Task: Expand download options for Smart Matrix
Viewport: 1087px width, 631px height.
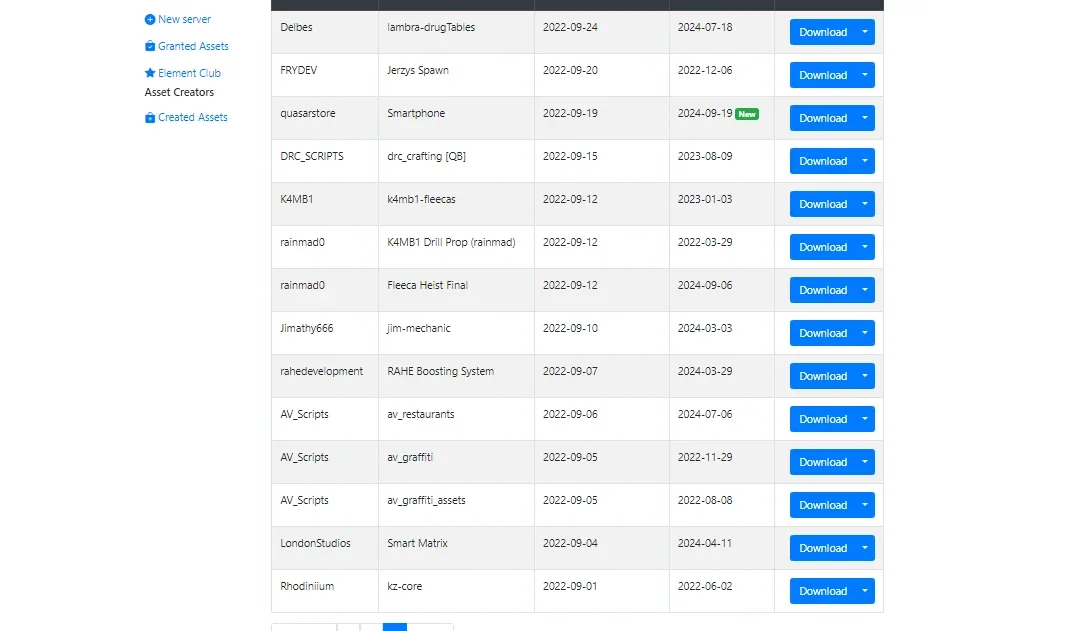Action: [865, 548]
